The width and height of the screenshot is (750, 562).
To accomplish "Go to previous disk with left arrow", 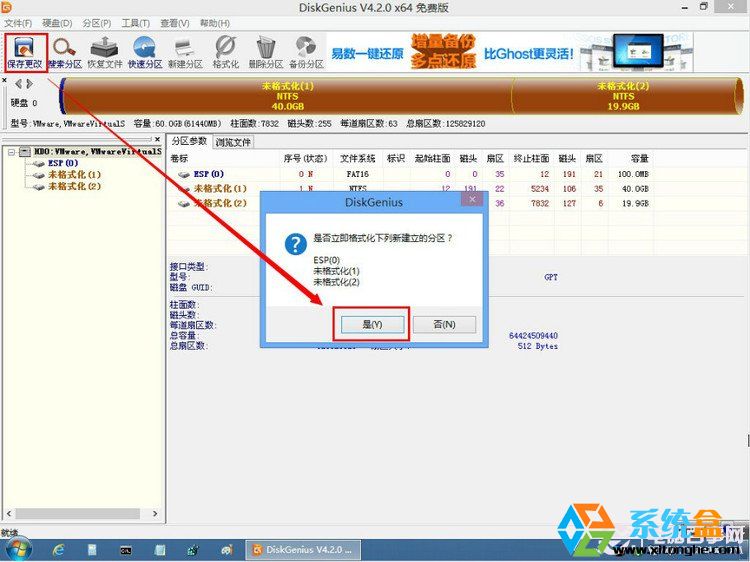I will click(18, 84).
